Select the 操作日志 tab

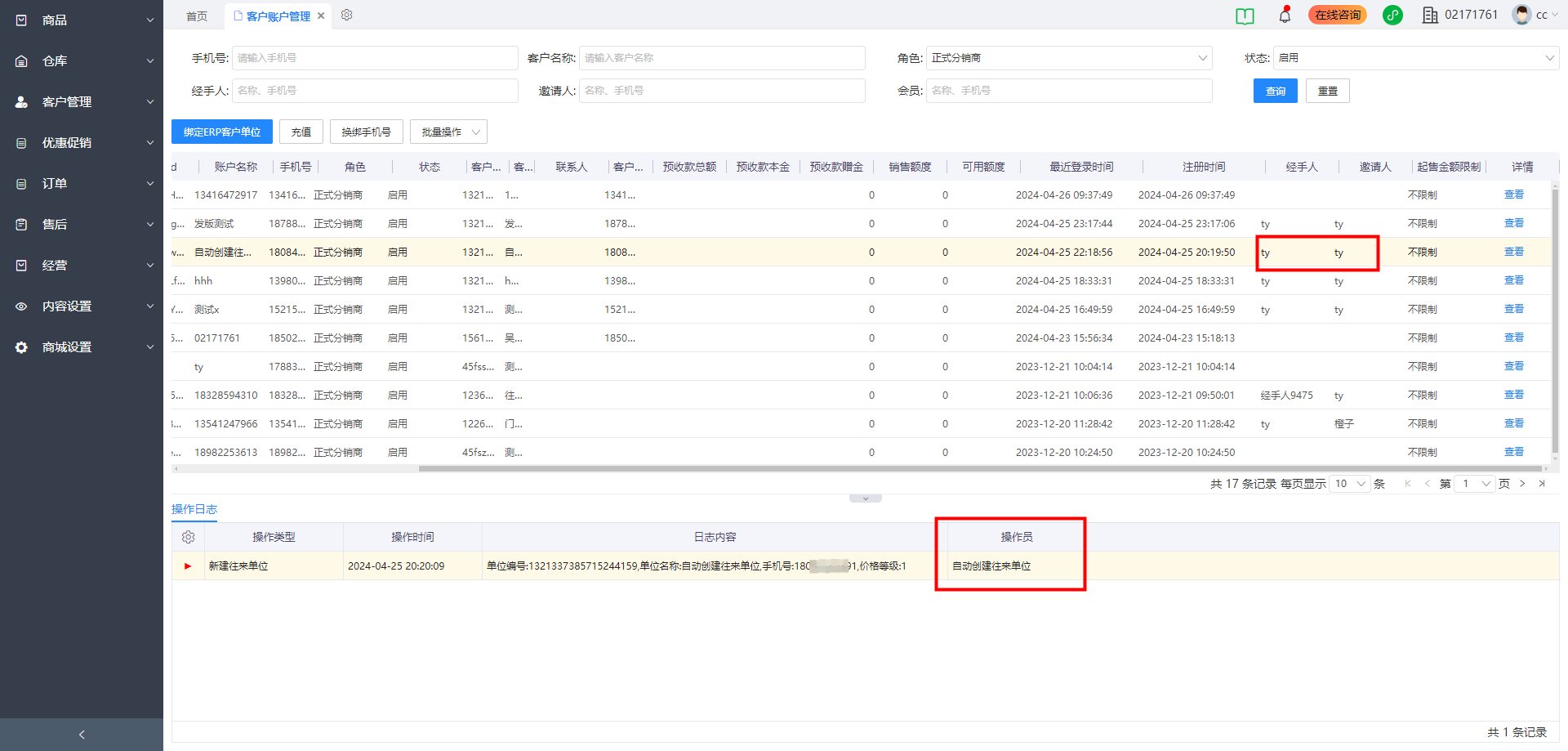coord(194,509)
